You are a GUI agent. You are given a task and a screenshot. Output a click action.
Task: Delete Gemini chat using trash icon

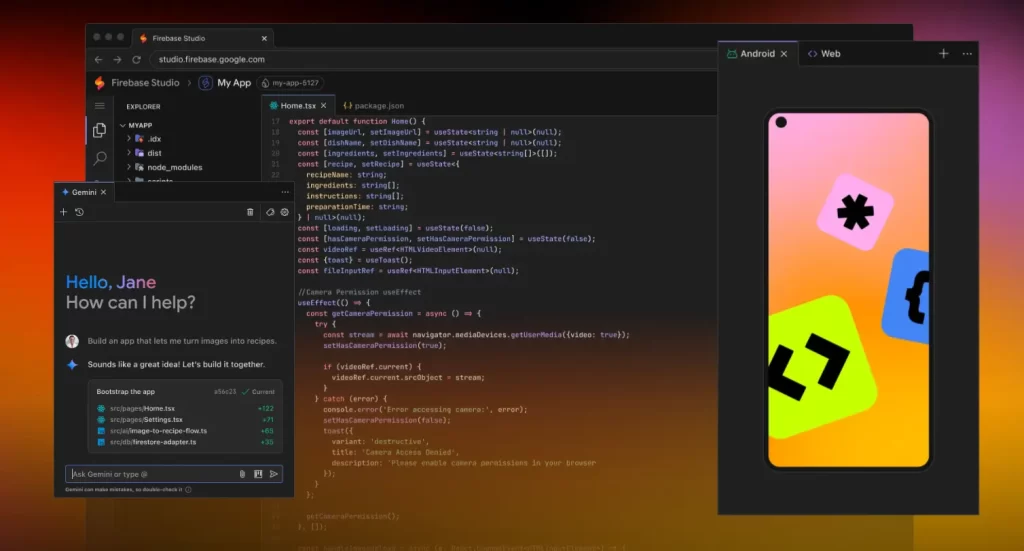pyautogui.click(x=250, y=212)
